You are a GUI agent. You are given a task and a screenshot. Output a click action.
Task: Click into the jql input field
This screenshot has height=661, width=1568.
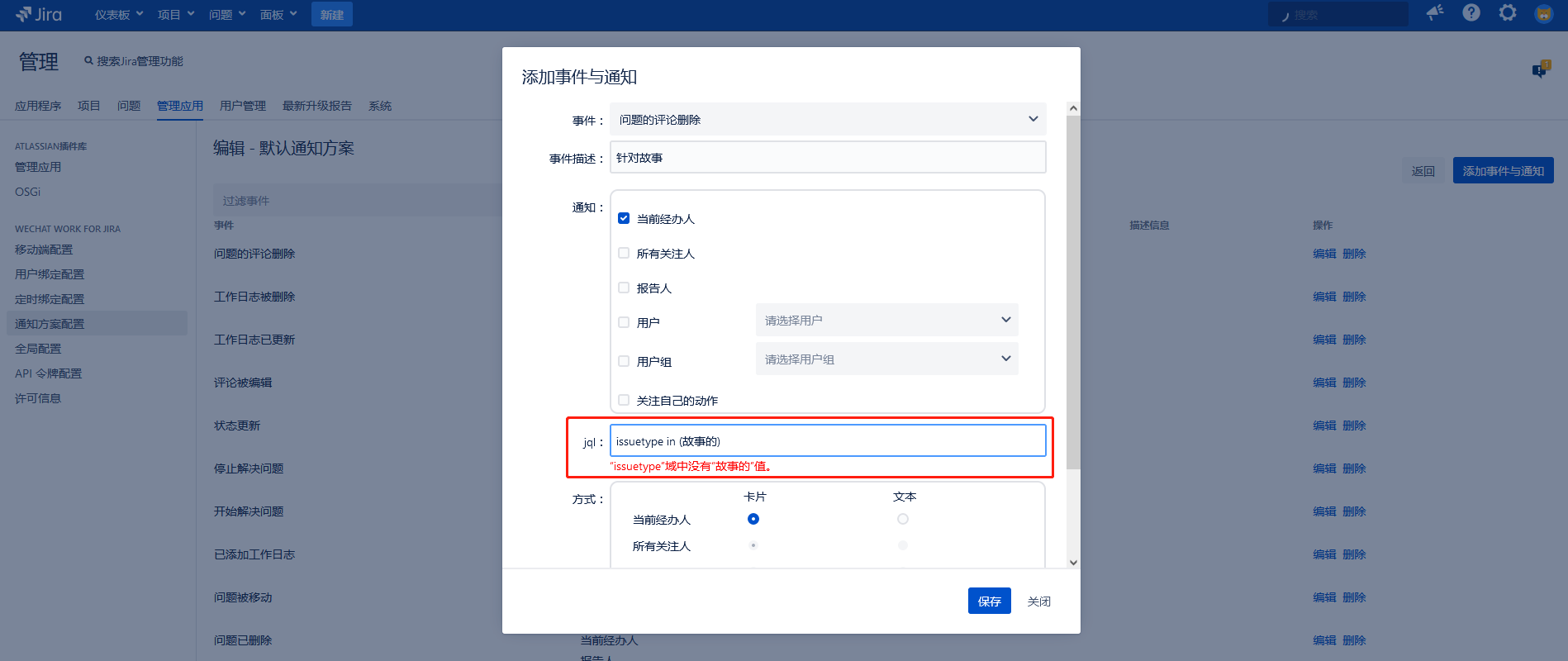coord(828,440)
